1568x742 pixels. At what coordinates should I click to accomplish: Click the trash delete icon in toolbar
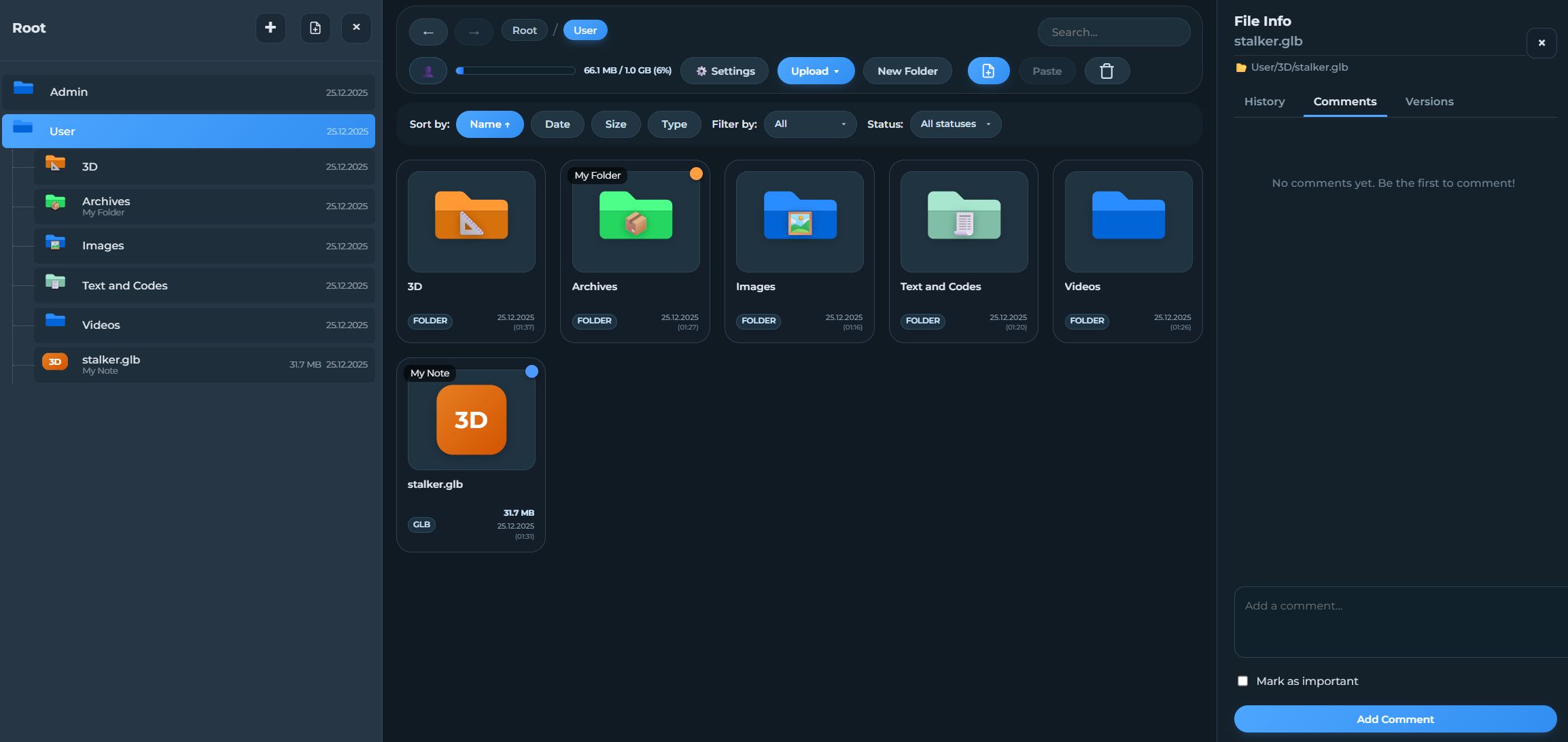[1107, 71]
